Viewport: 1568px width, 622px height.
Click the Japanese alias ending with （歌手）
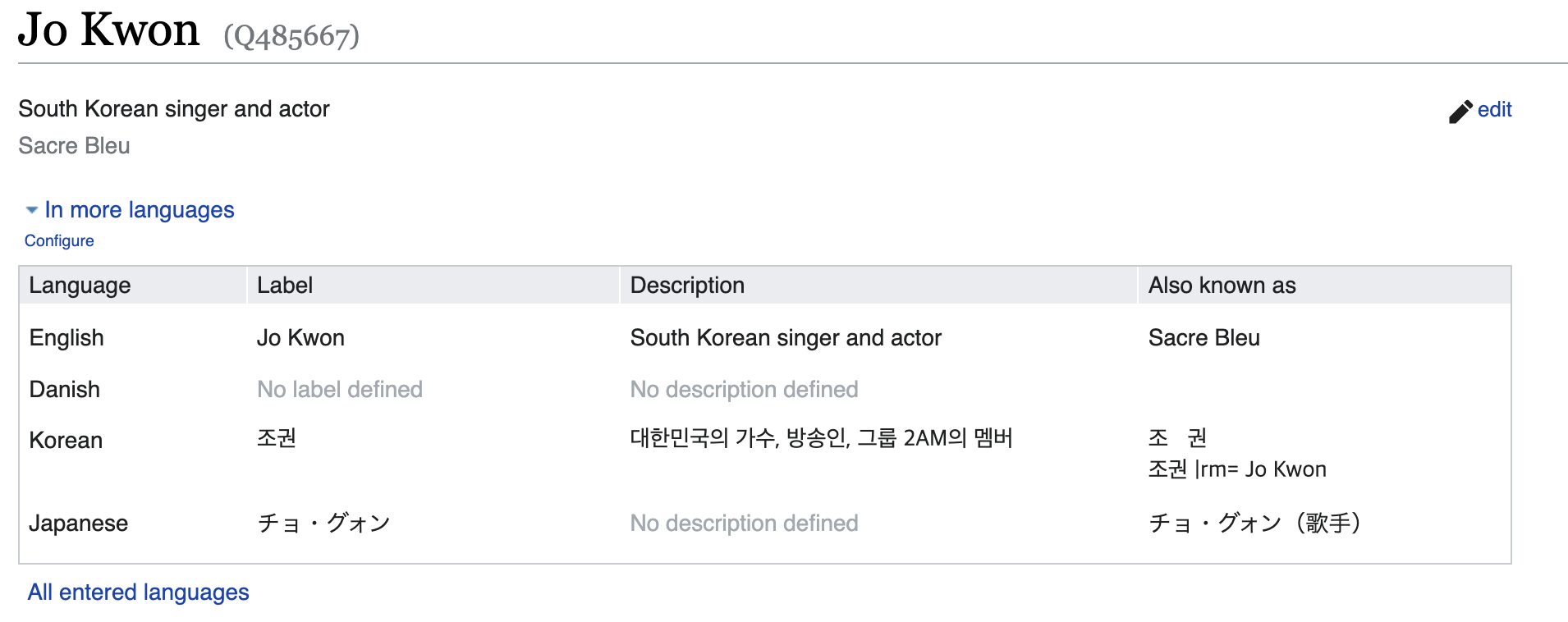1254,523
